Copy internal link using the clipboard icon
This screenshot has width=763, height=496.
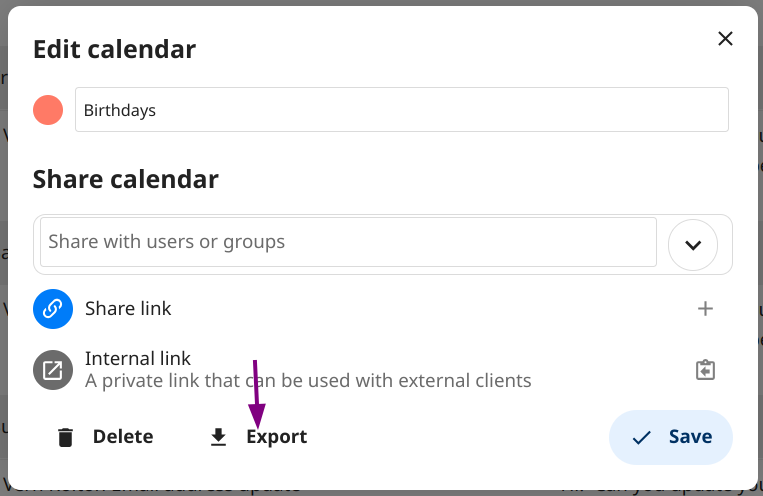[705, 370]
